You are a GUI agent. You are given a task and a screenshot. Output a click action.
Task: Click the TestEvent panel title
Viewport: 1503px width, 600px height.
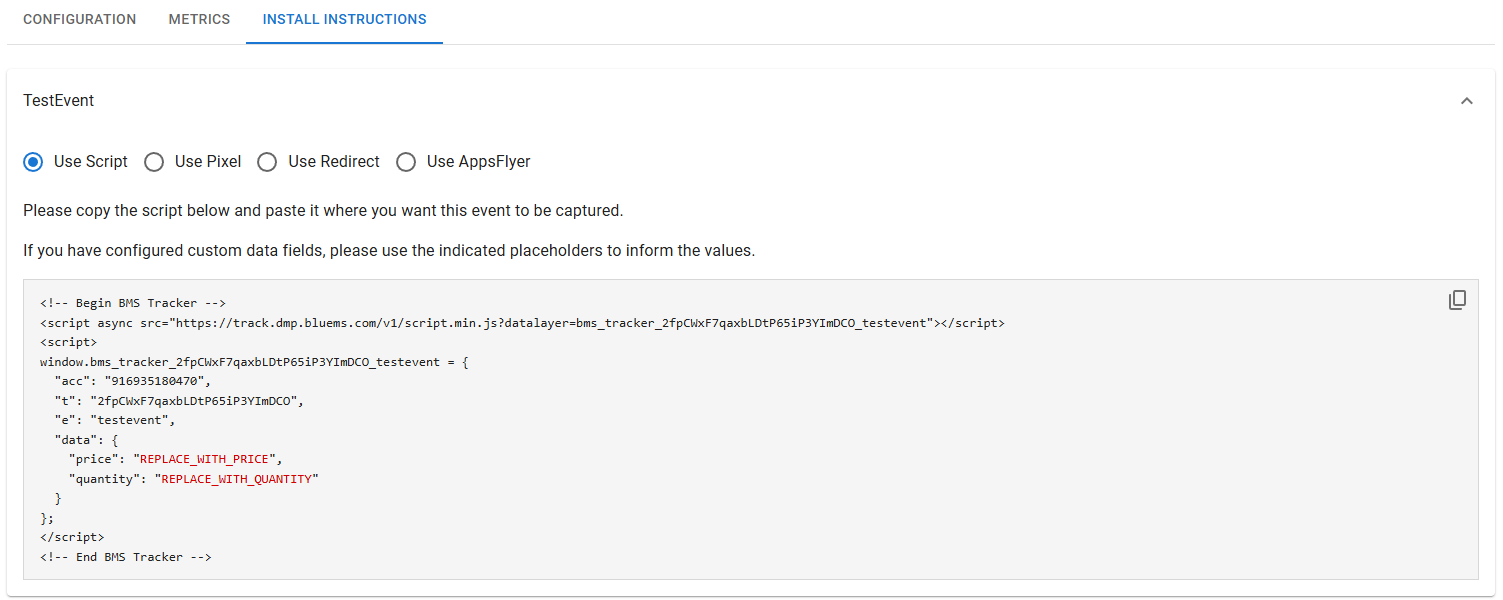coord(59,101)
